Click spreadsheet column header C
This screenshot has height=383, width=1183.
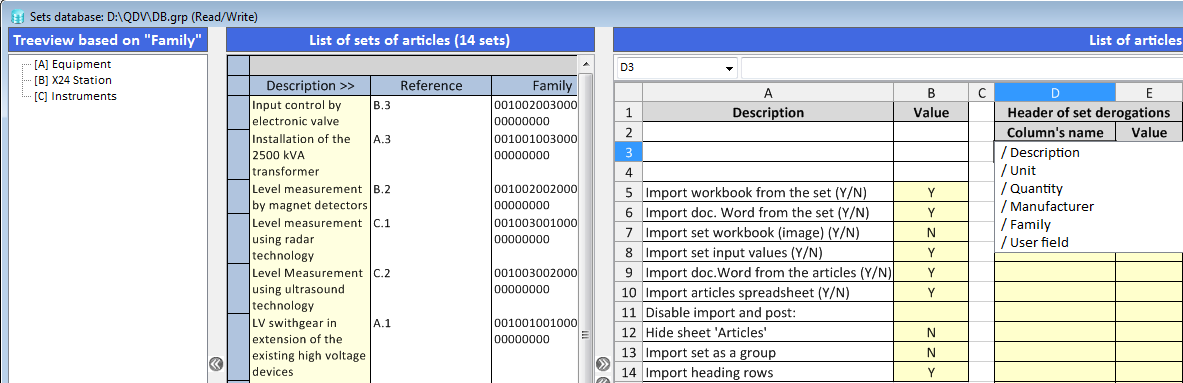click(x=981, y=93)
